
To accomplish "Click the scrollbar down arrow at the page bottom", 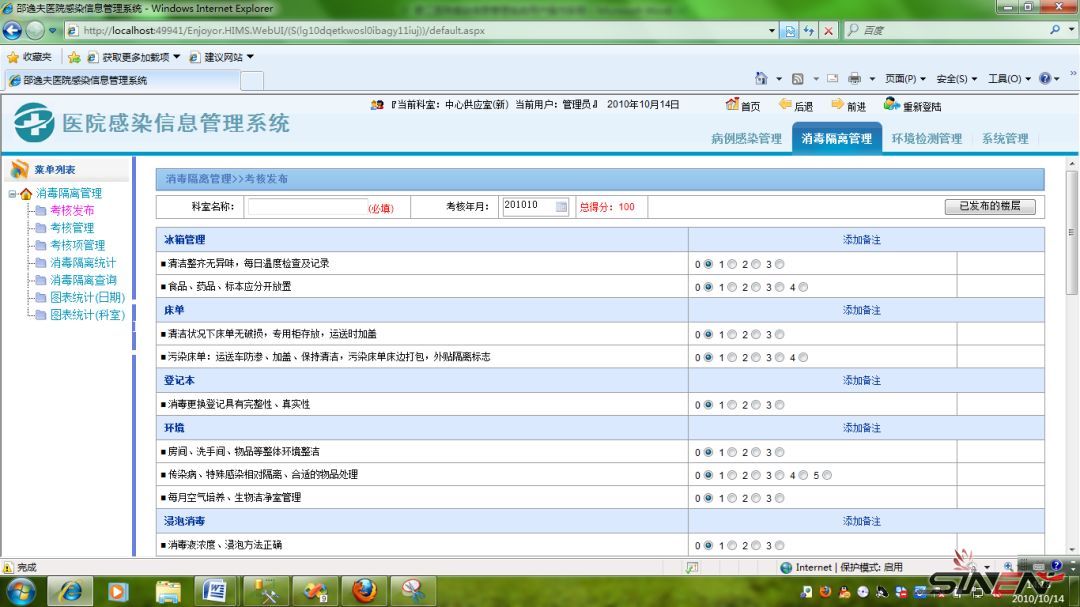I will pyautogui.click(x=1071, y=550).
